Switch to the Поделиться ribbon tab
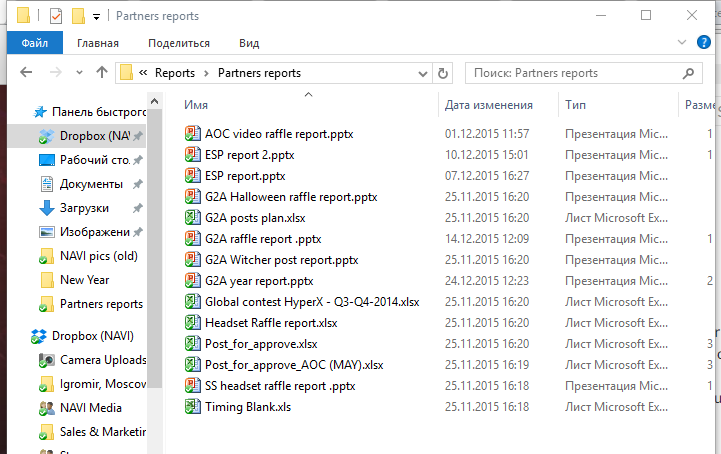The height and width of the screenshot is (454, 721). 179,43
